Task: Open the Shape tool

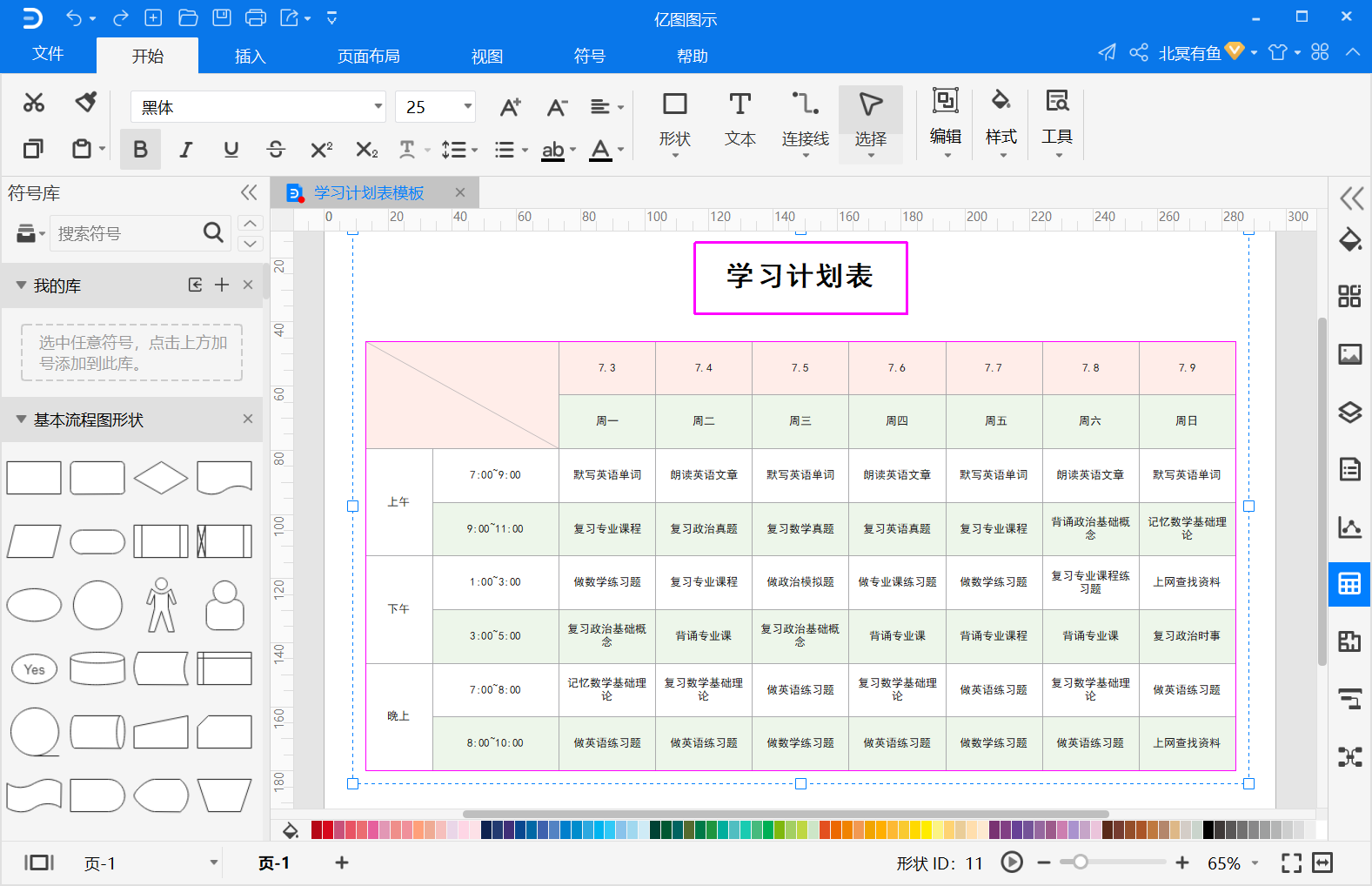Action: click(674, 119)
